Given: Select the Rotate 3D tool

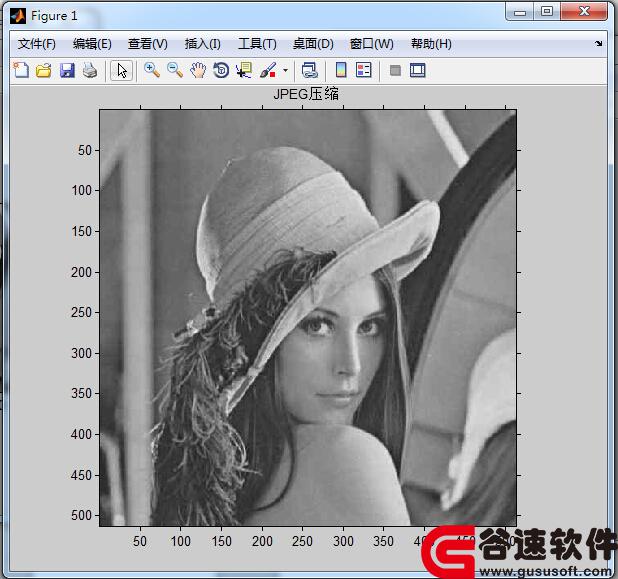Looking at the screenshot, I should tap(221, 70).
